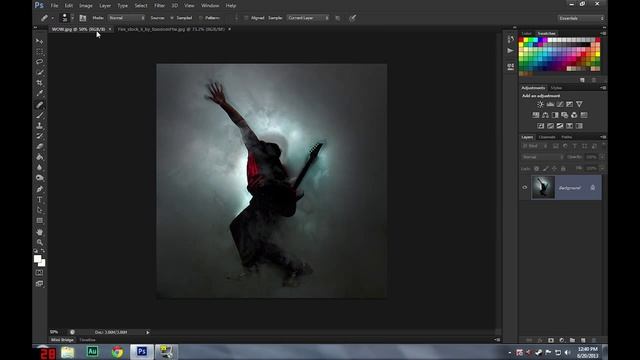Switch to the Styles tab
The image size is (640, 360).
556,88
